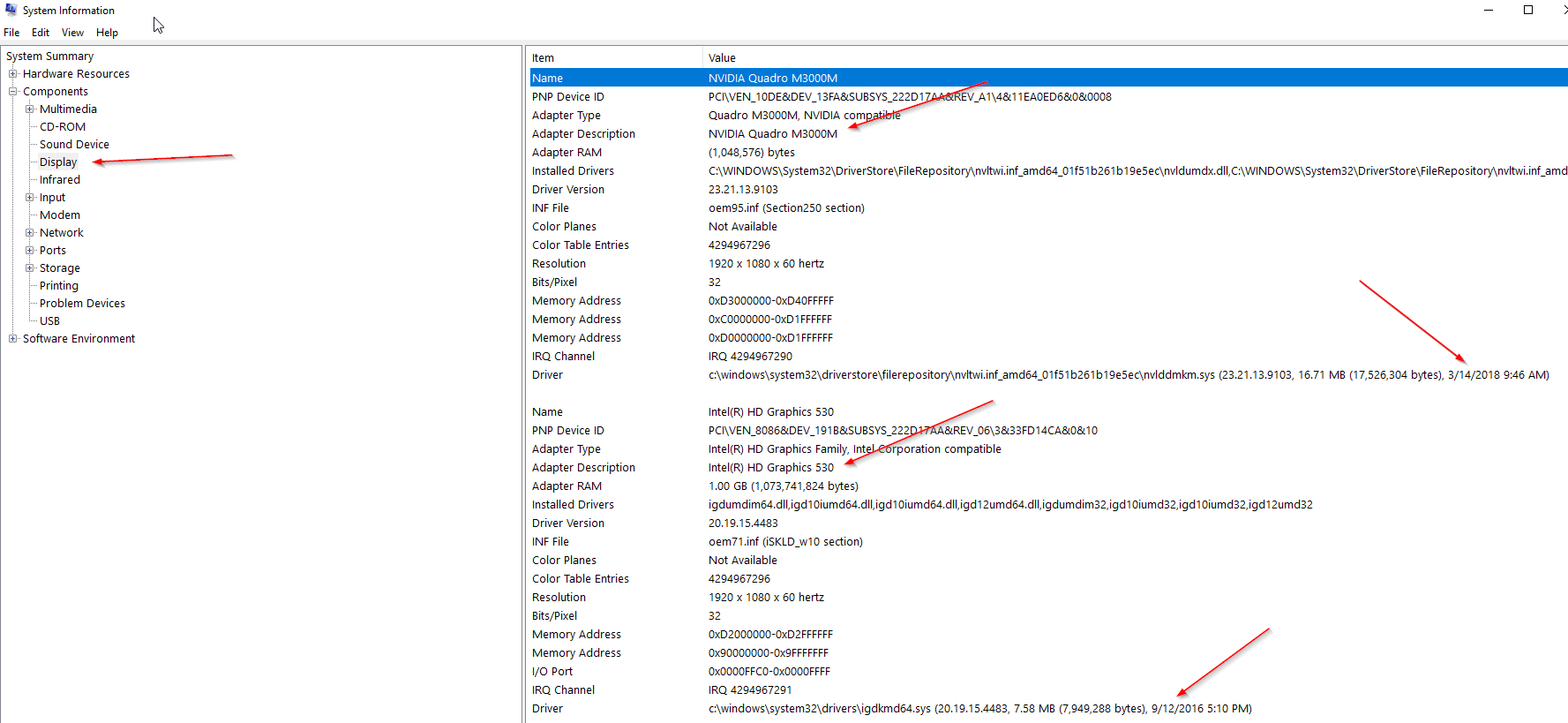Viewport: 1568px width, 723px height.
Task: Open the USB category
Action: pos(49,321)
